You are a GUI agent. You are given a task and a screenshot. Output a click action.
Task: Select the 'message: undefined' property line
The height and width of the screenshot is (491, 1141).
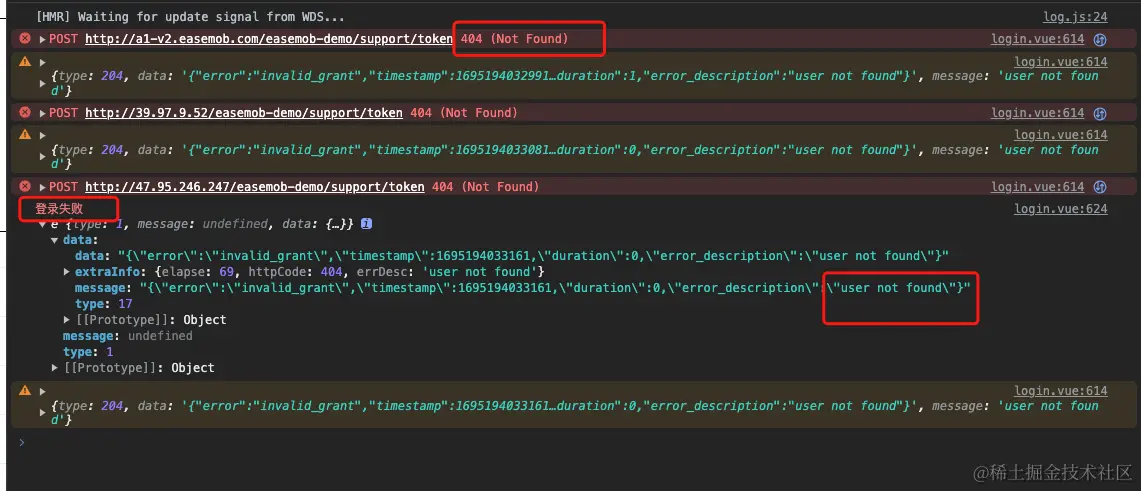tap(127, 336)
